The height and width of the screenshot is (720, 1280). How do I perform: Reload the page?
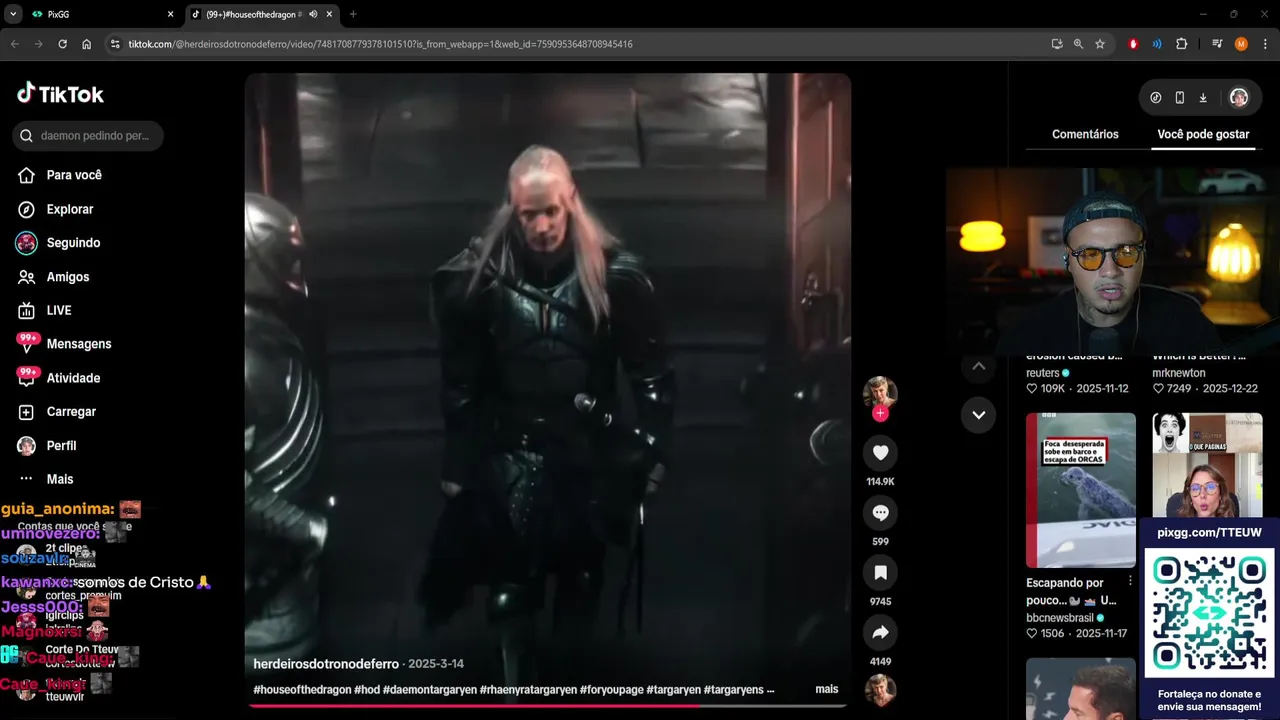[62, 44]
